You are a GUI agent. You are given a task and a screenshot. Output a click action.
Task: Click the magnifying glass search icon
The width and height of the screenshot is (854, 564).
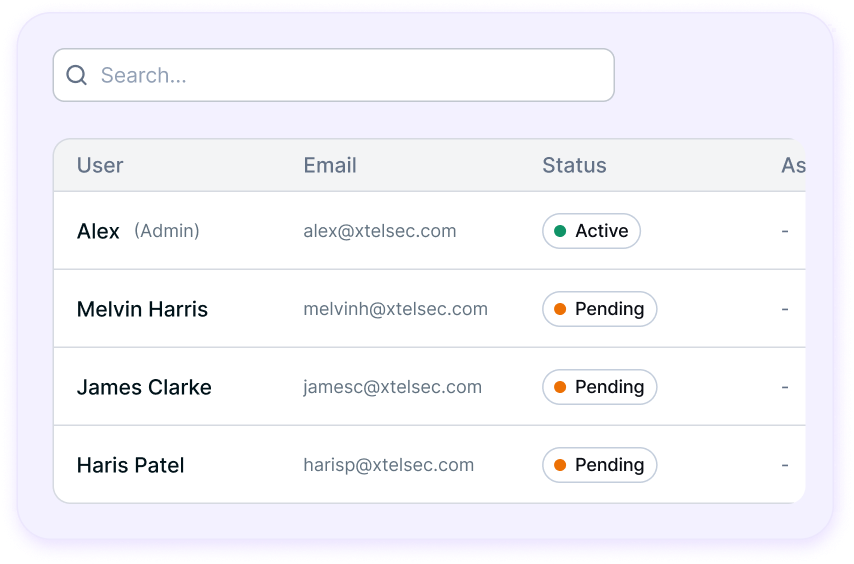[x=76, y=75]
